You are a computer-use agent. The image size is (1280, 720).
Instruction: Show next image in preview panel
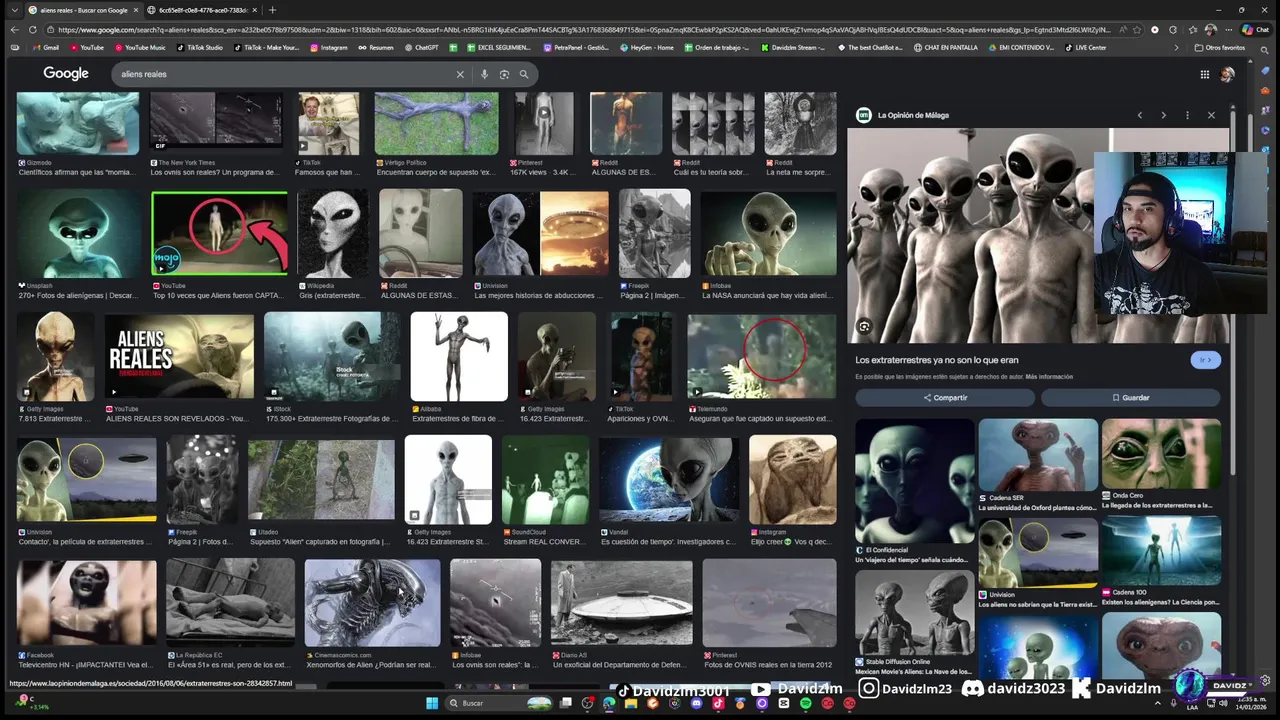1163,115
